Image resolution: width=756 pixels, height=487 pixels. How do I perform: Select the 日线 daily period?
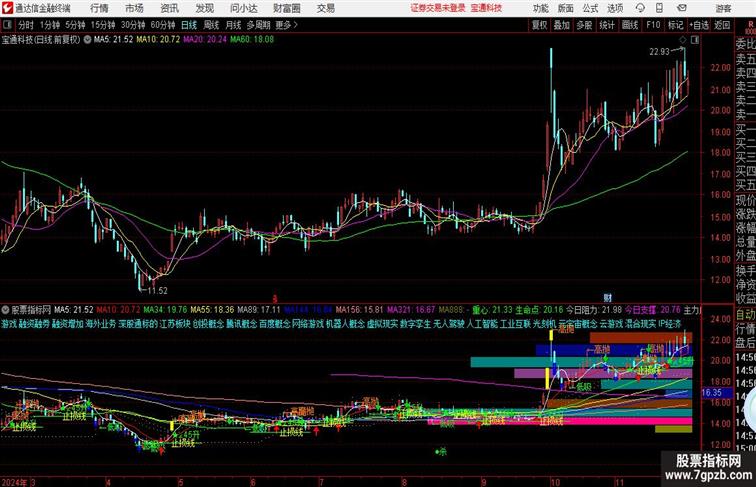(189, 25)
